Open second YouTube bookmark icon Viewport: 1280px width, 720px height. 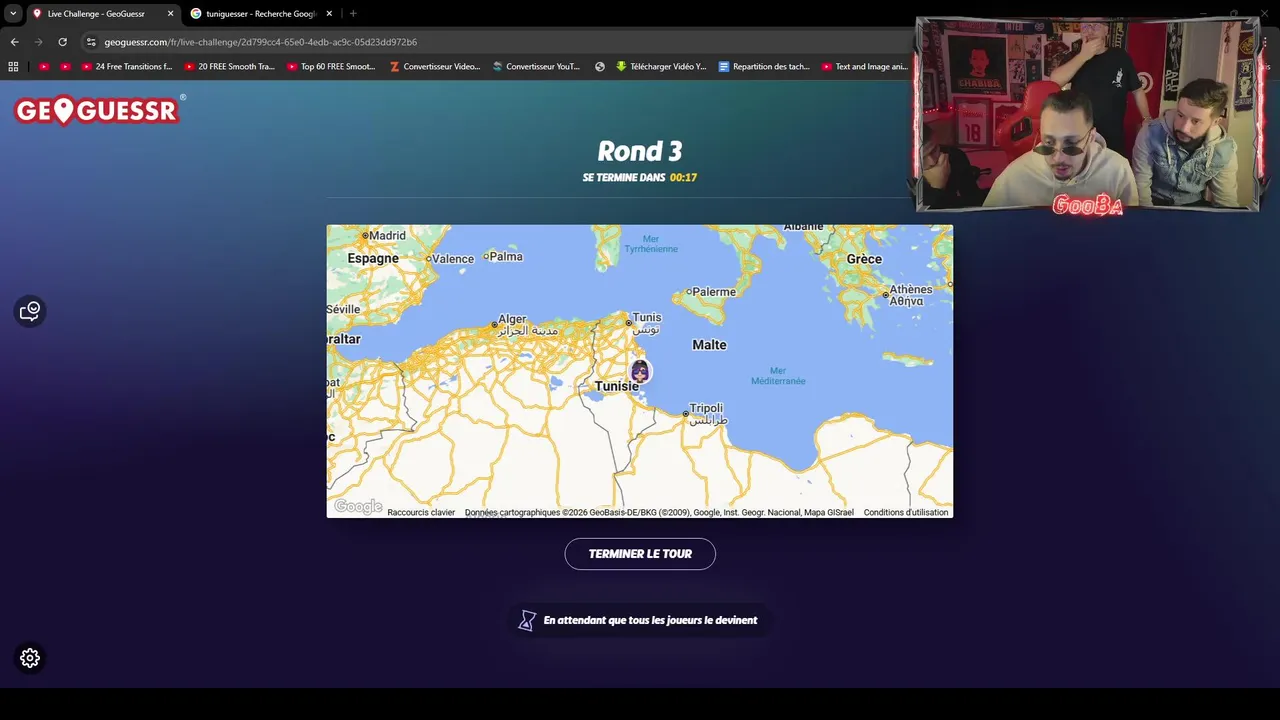(x=65, y=67)
